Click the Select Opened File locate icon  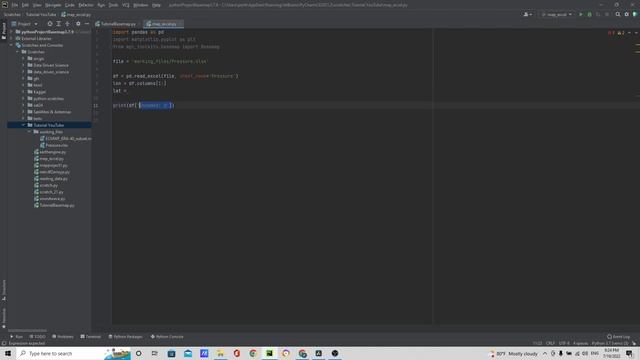(50, 24)
